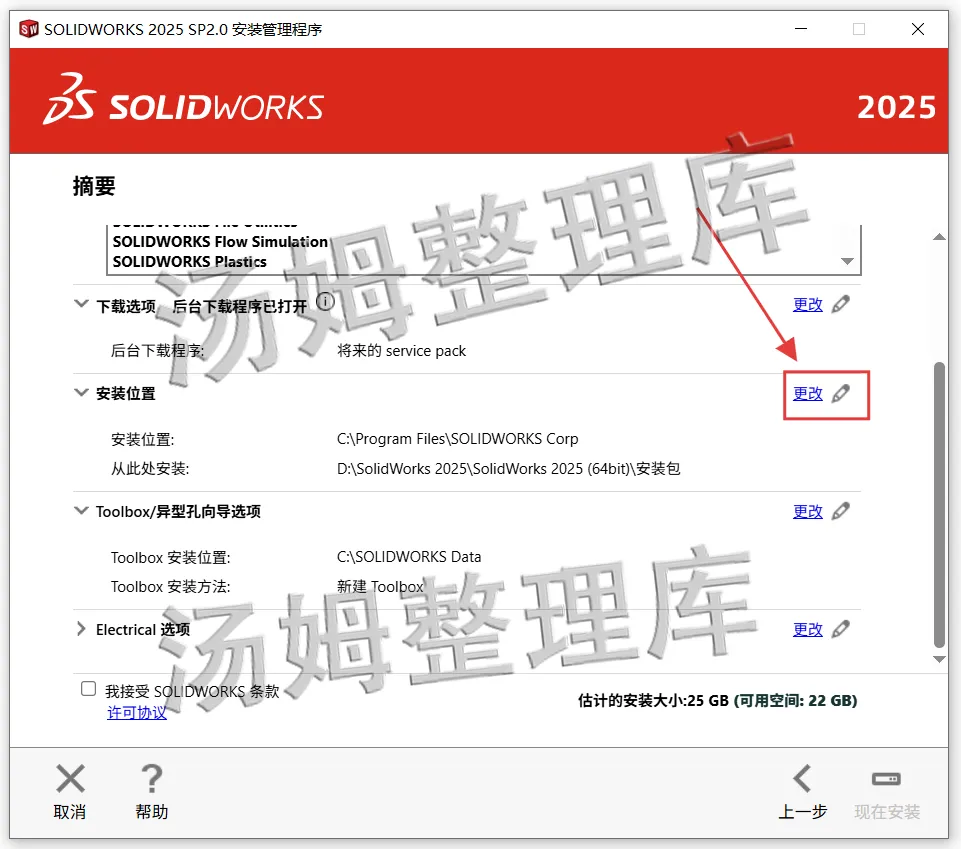Click the vertical scrollbar thumb
961x849 pixels.
point(939,504)
